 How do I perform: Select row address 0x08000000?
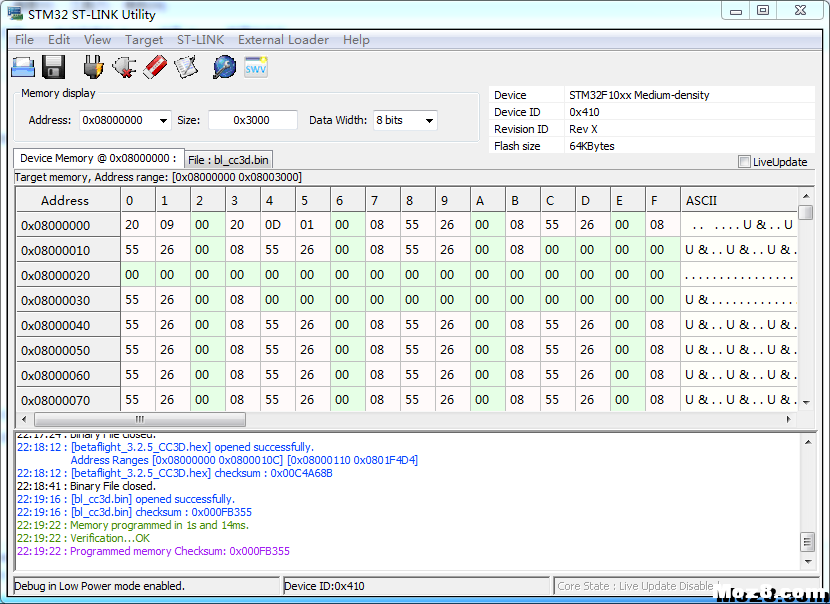coord(68,226)
